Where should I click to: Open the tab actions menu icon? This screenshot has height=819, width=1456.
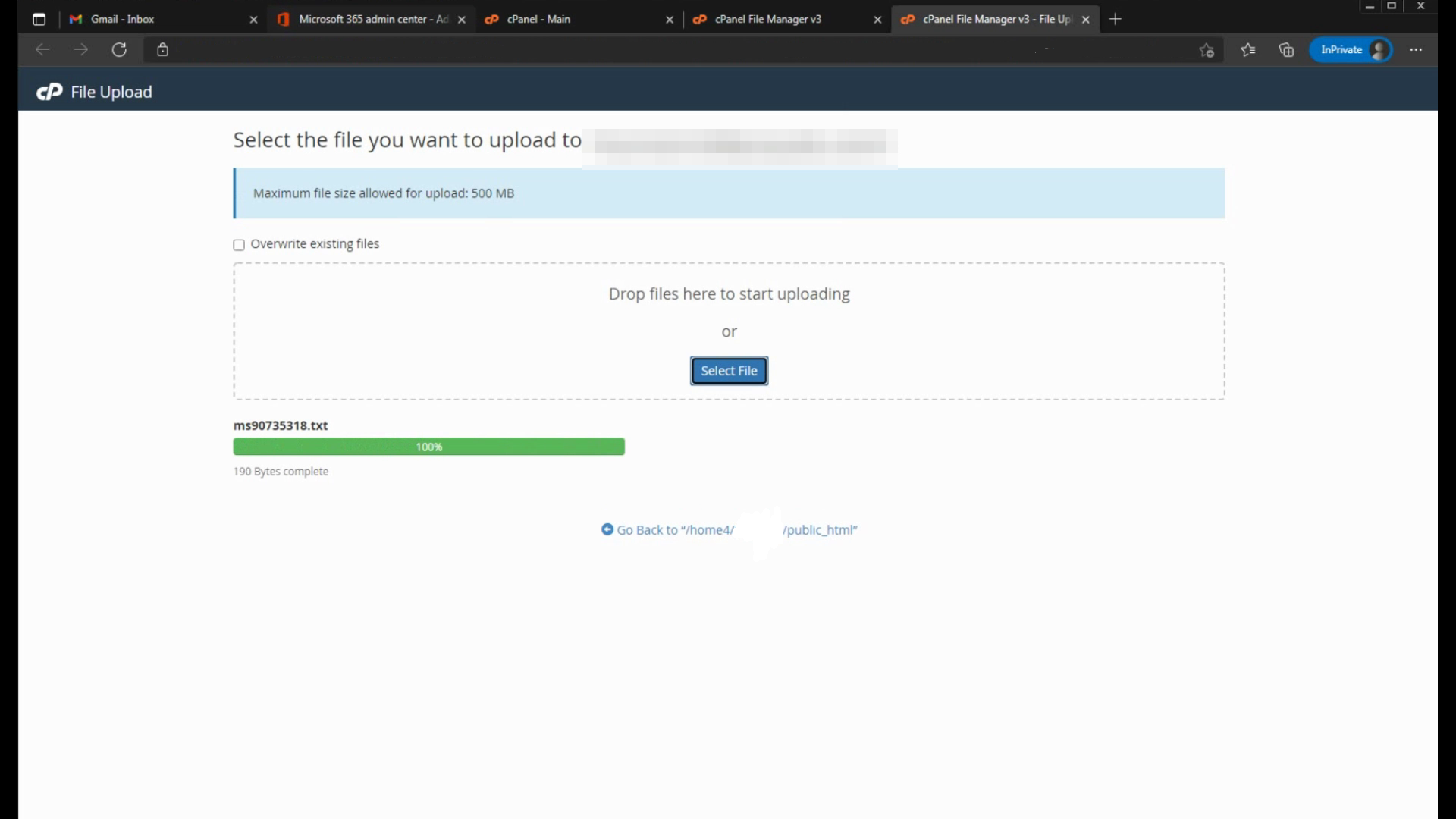point(39,20)
